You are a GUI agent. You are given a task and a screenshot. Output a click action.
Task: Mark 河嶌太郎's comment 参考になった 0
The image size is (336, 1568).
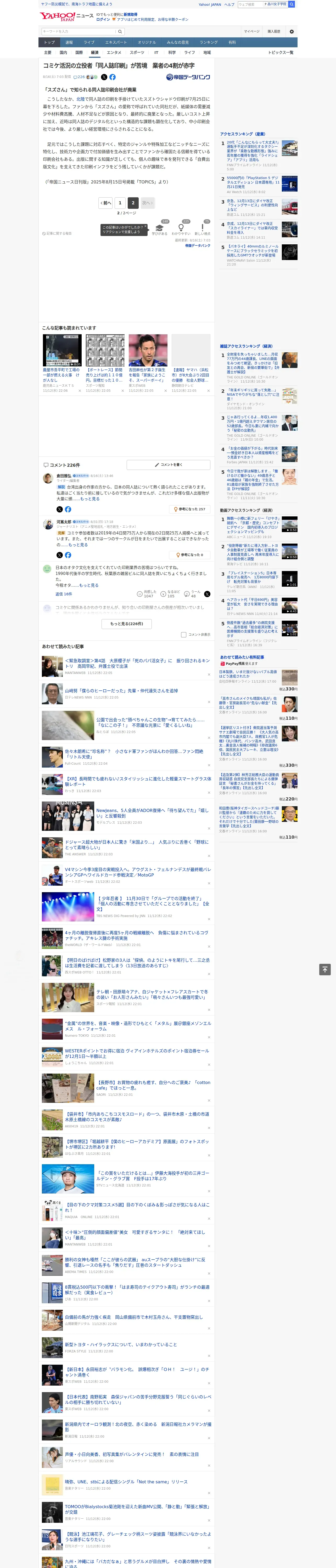point(190,555)
